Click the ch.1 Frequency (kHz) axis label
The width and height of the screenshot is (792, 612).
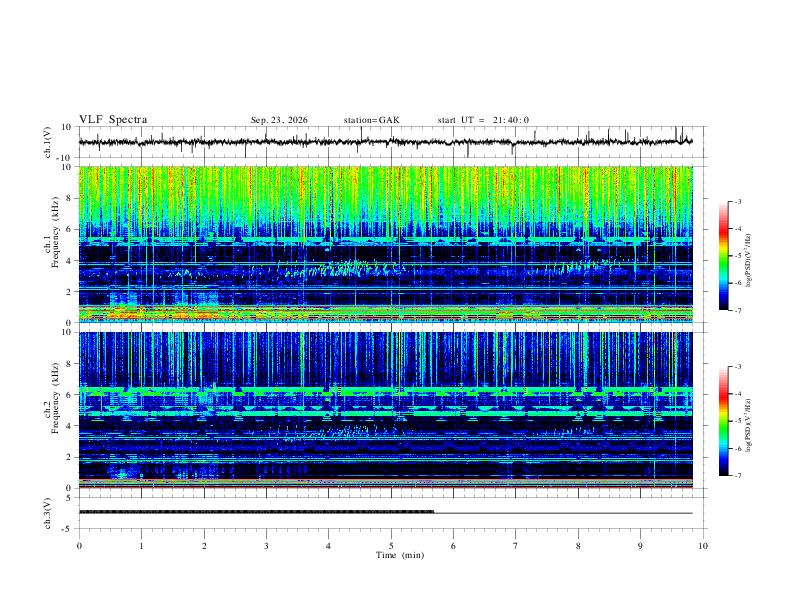pyautogui.click(x=52, y=244)
